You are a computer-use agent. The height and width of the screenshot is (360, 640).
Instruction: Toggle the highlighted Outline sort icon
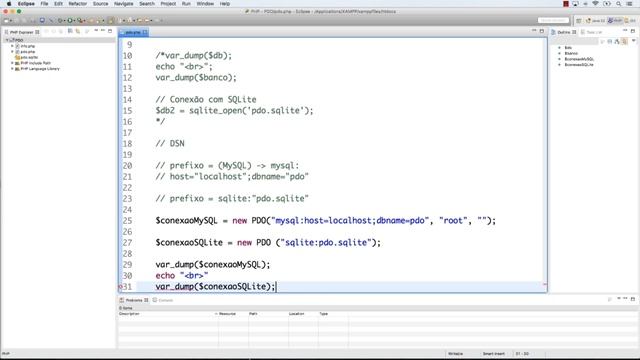tap(624, 41)
